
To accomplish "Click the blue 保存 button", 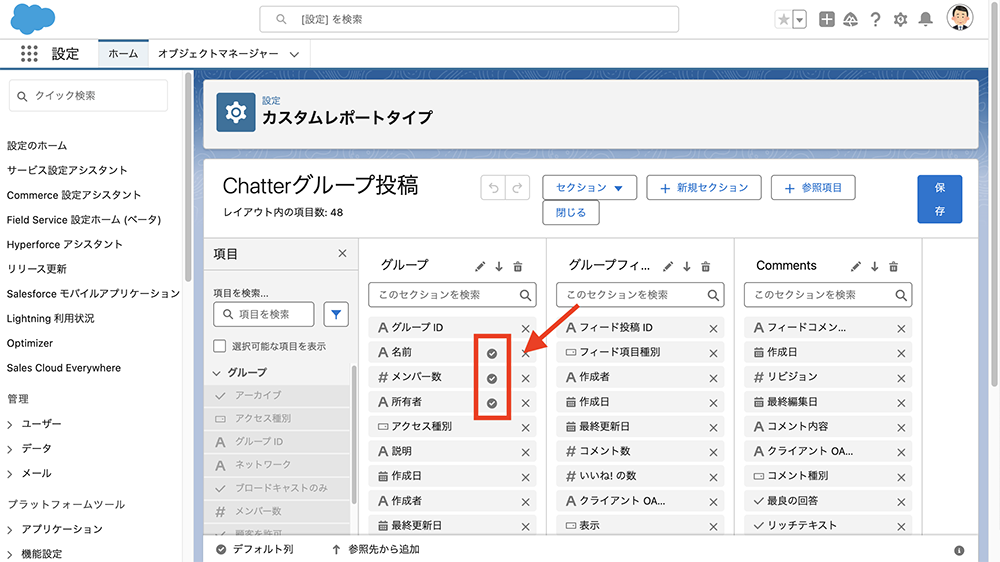I will point(939,199).
